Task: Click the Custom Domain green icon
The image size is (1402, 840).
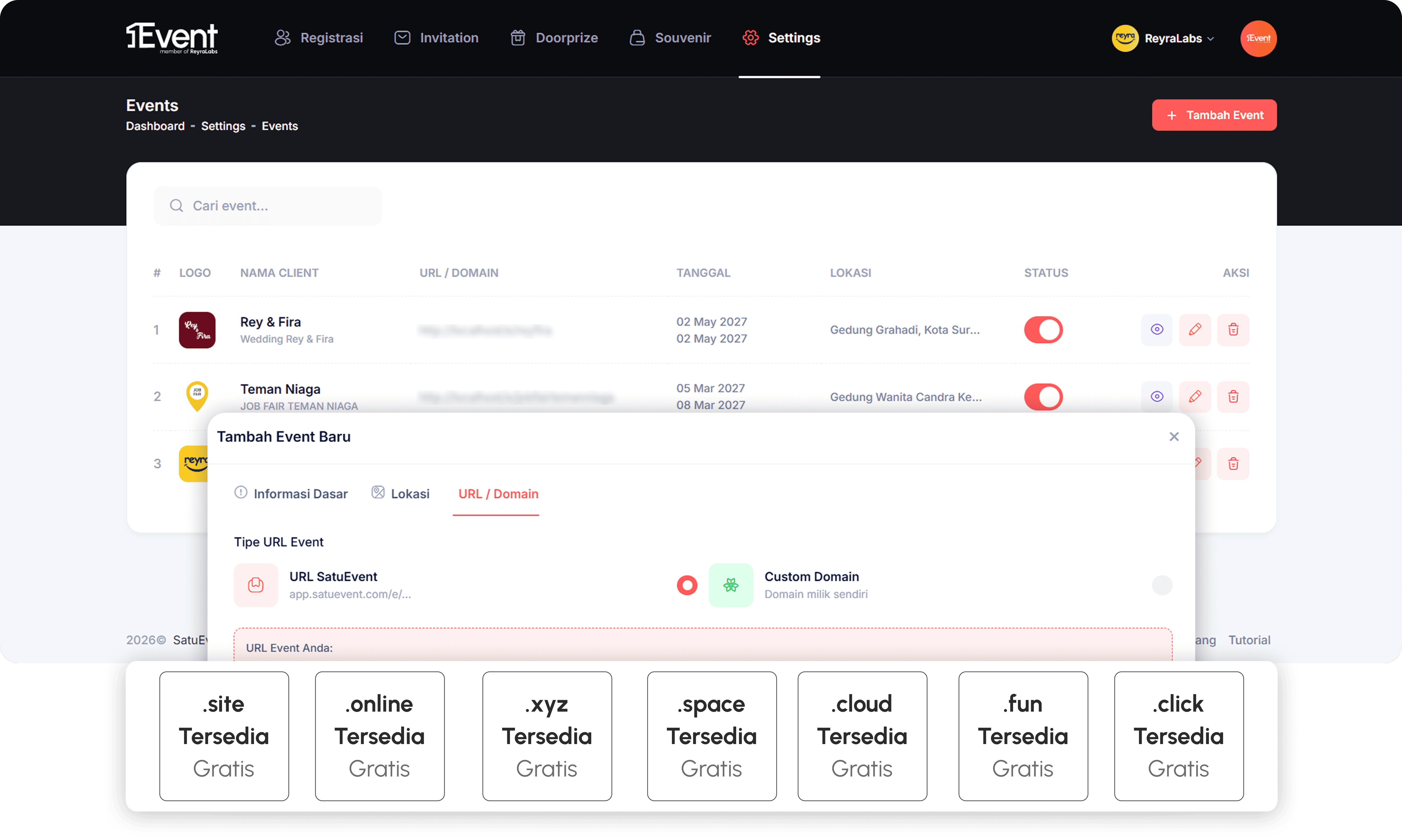Action: pyautogui.click(x=731, y=585)
